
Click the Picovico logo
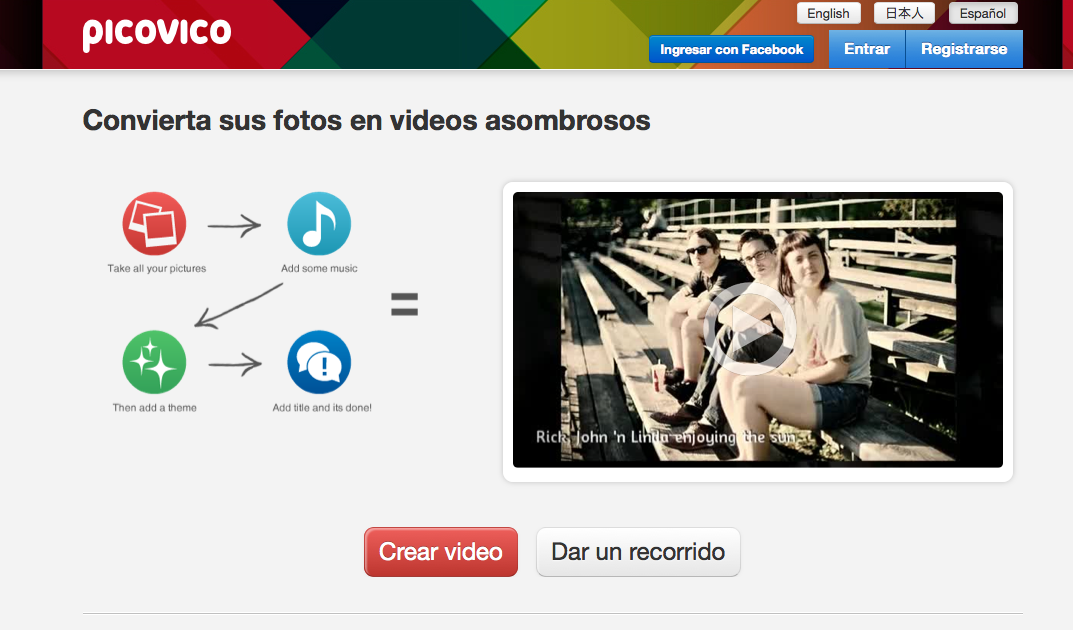click(156, 34)
